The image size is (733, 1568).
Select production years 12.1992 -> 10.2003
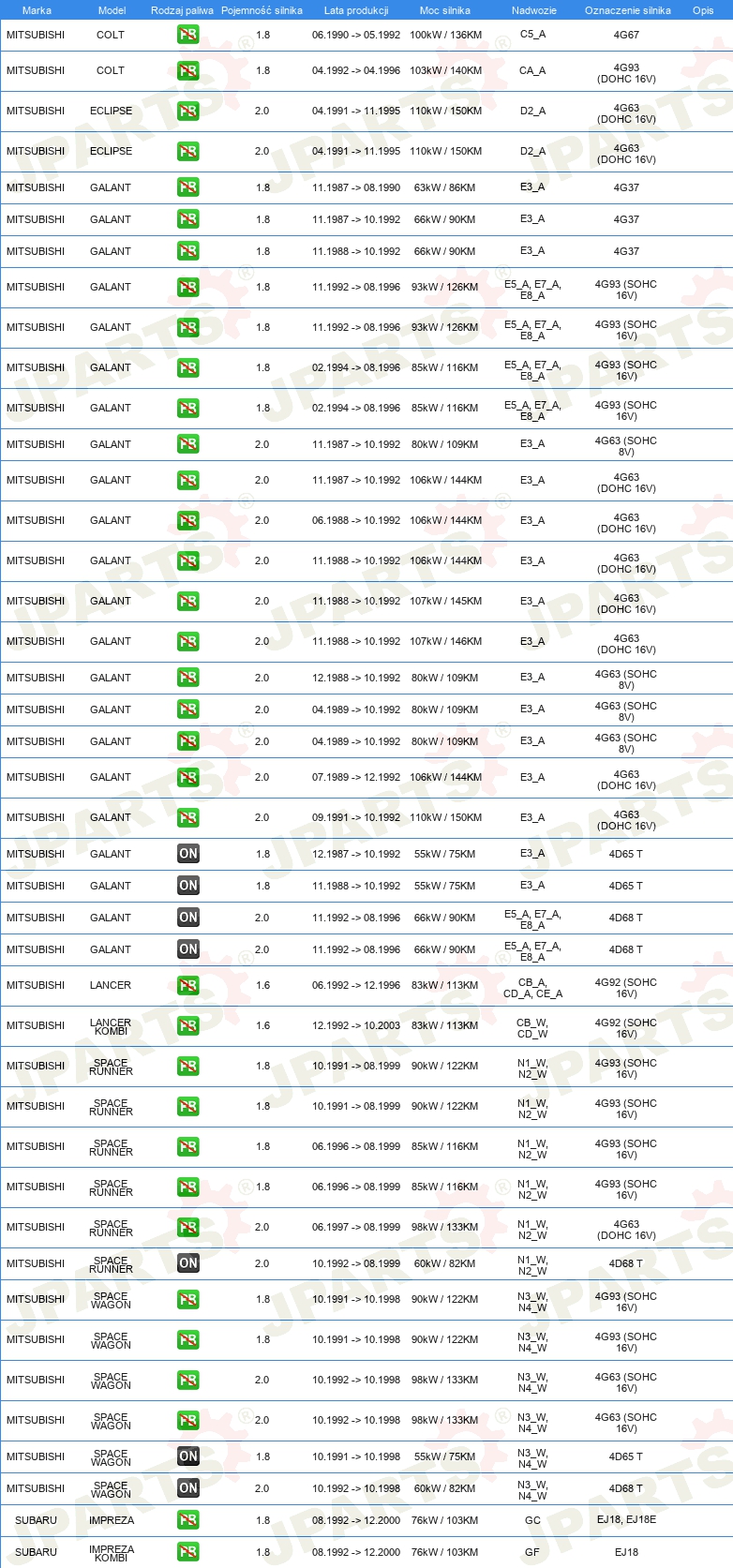[x=356, y=1025]
